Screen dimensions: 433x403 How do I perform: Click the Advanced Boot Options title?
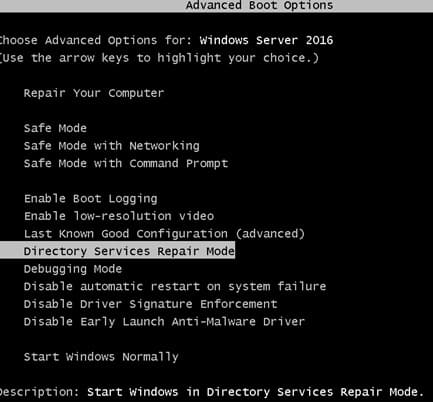tap(259, 6)
